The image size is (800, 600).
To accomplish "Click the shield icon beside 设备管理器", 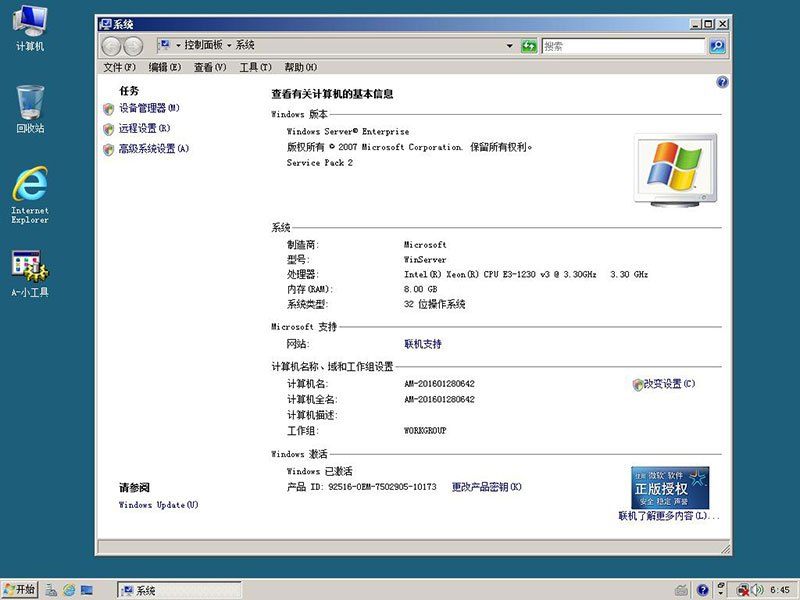I will pyautogui.click(x=108, y=109).
